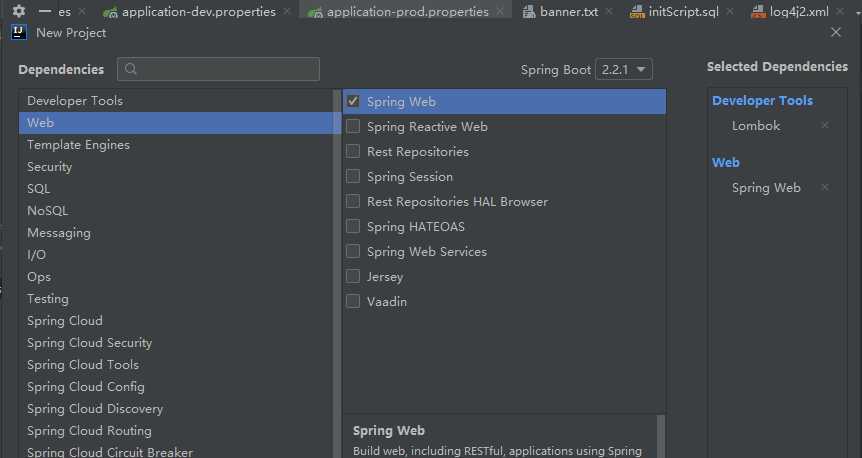Screen dimensions: 862x458
Task: Click Lombok in Selected Dependencies
Action: (756, 125)
